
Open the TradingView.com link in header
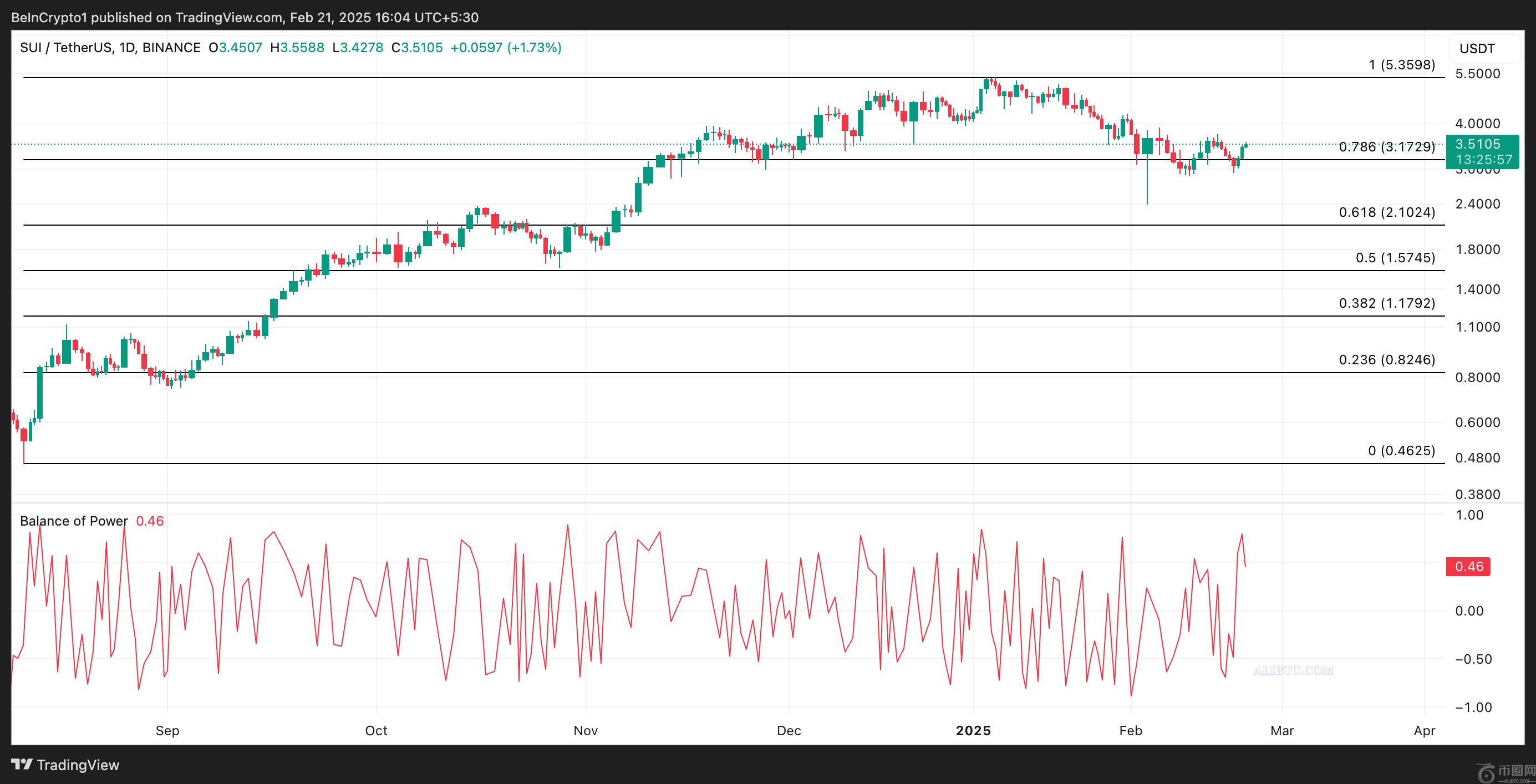point(228,17)
